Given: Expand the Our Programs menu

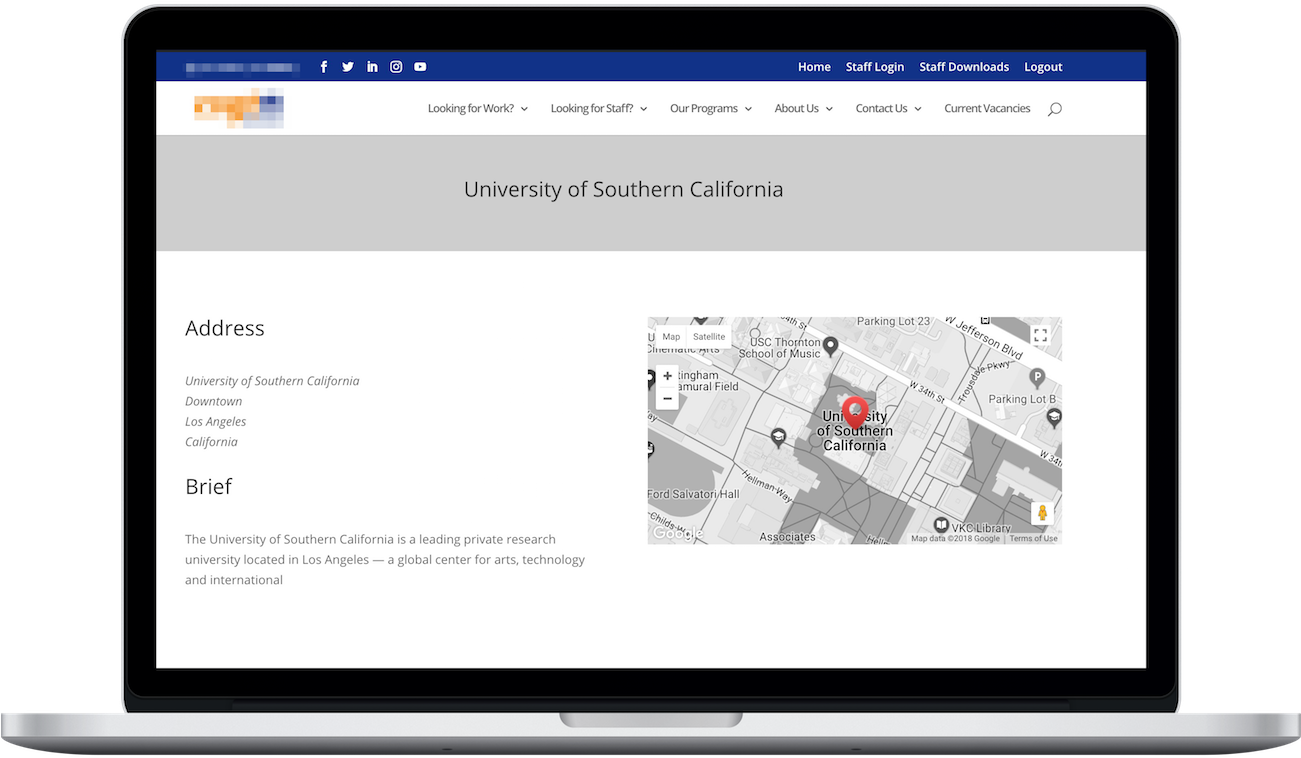Looking at the screenshot, I should 711,109.
